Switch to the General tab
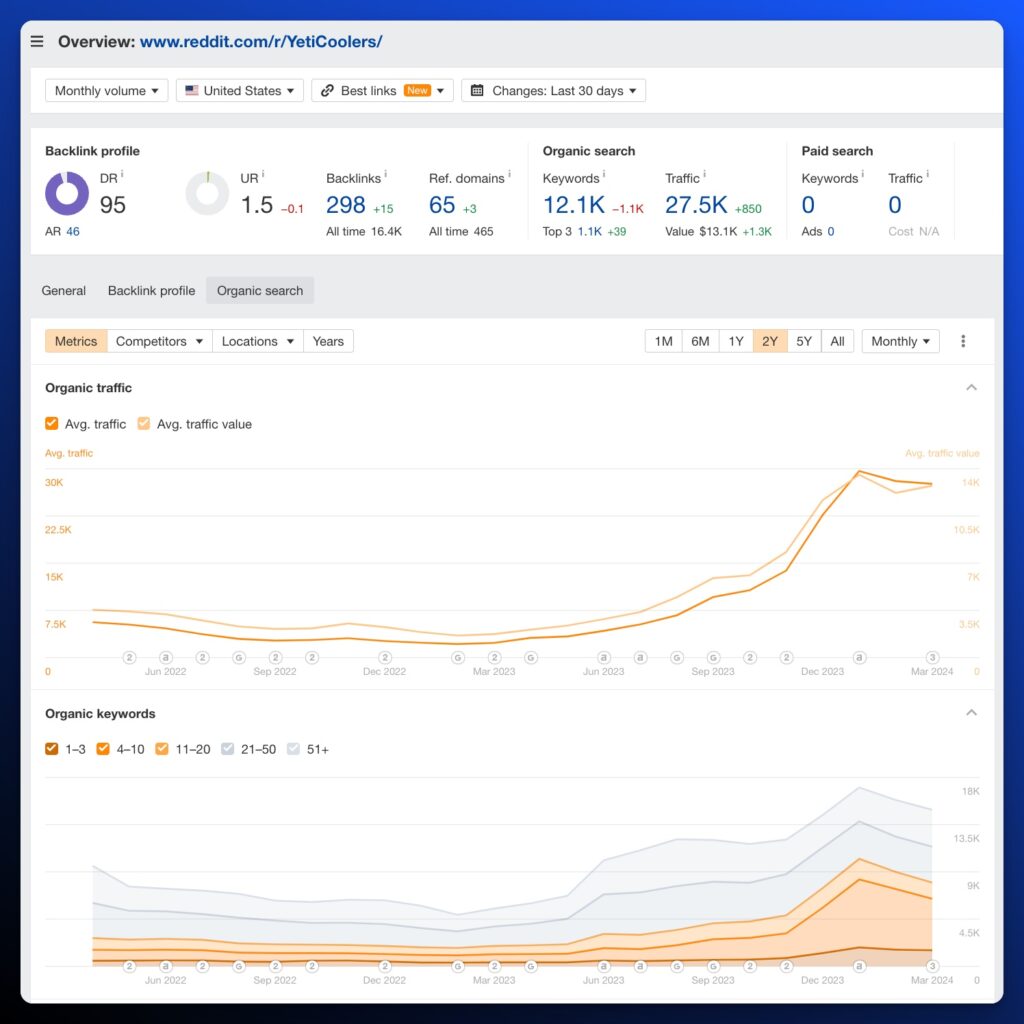 [63, 291]
